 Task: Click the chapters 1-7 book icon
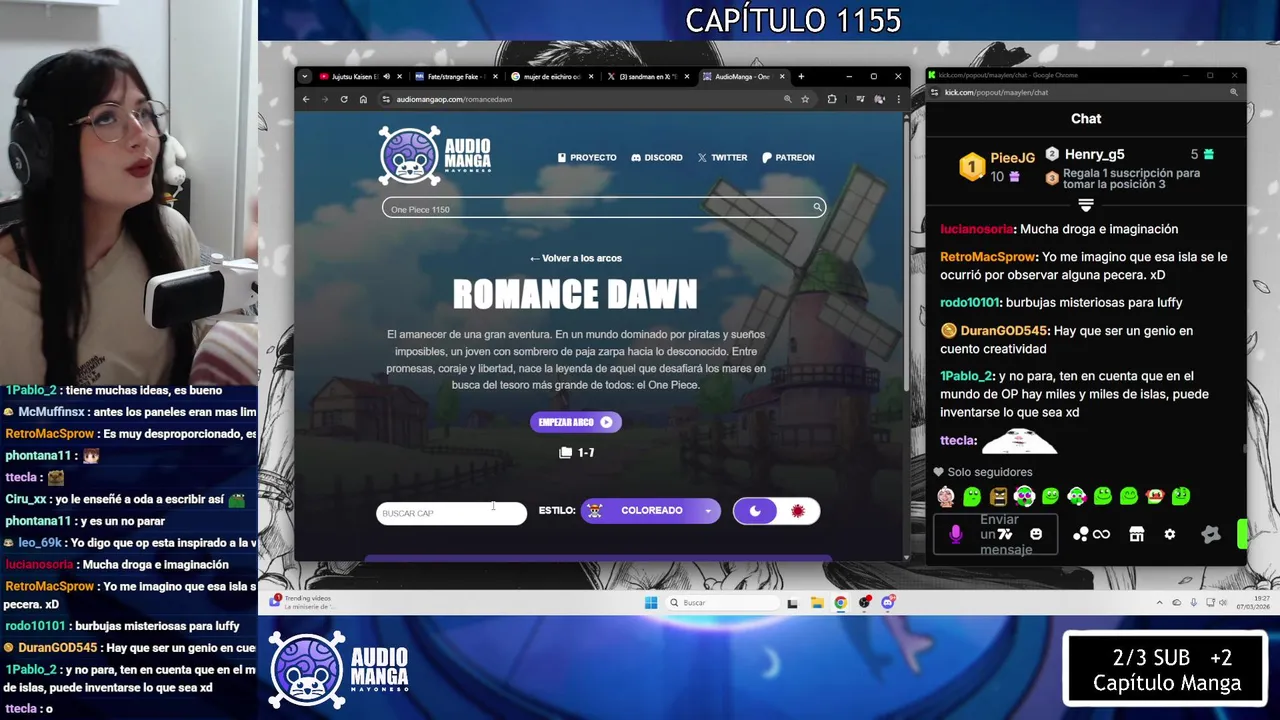(x=566, y=453)
